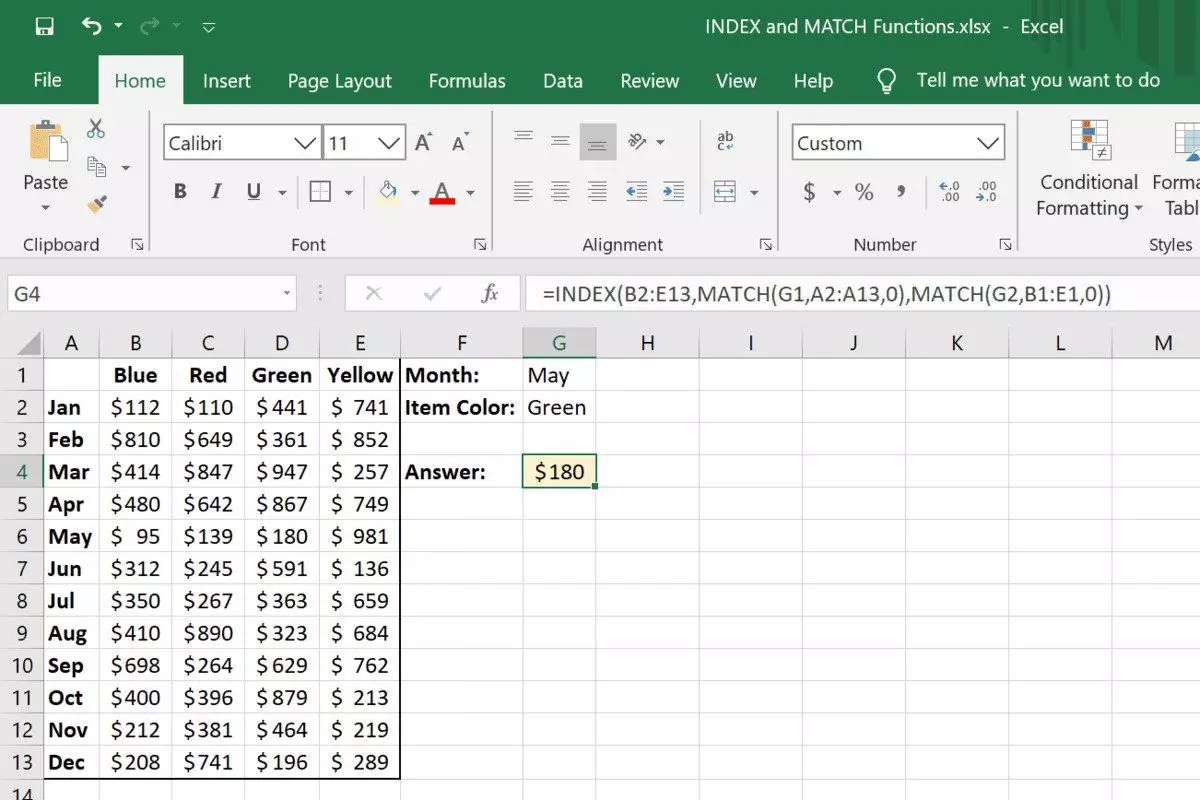Screen dimensions: 1200x800
Task: Click the Save icon in title bar
Action: (44, 26)
